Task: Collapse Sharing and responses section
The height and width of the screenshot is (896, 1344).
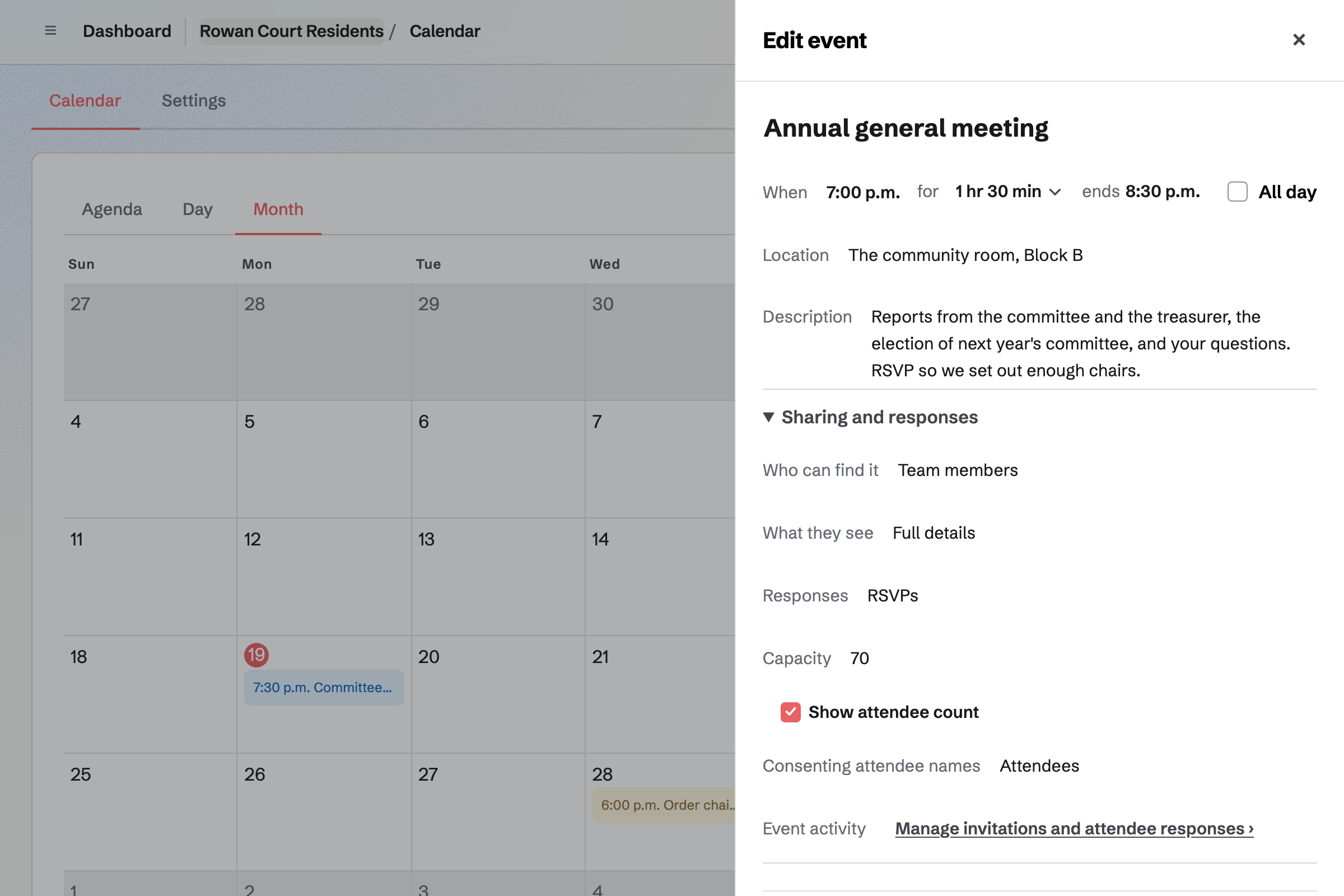Action: 870,417
